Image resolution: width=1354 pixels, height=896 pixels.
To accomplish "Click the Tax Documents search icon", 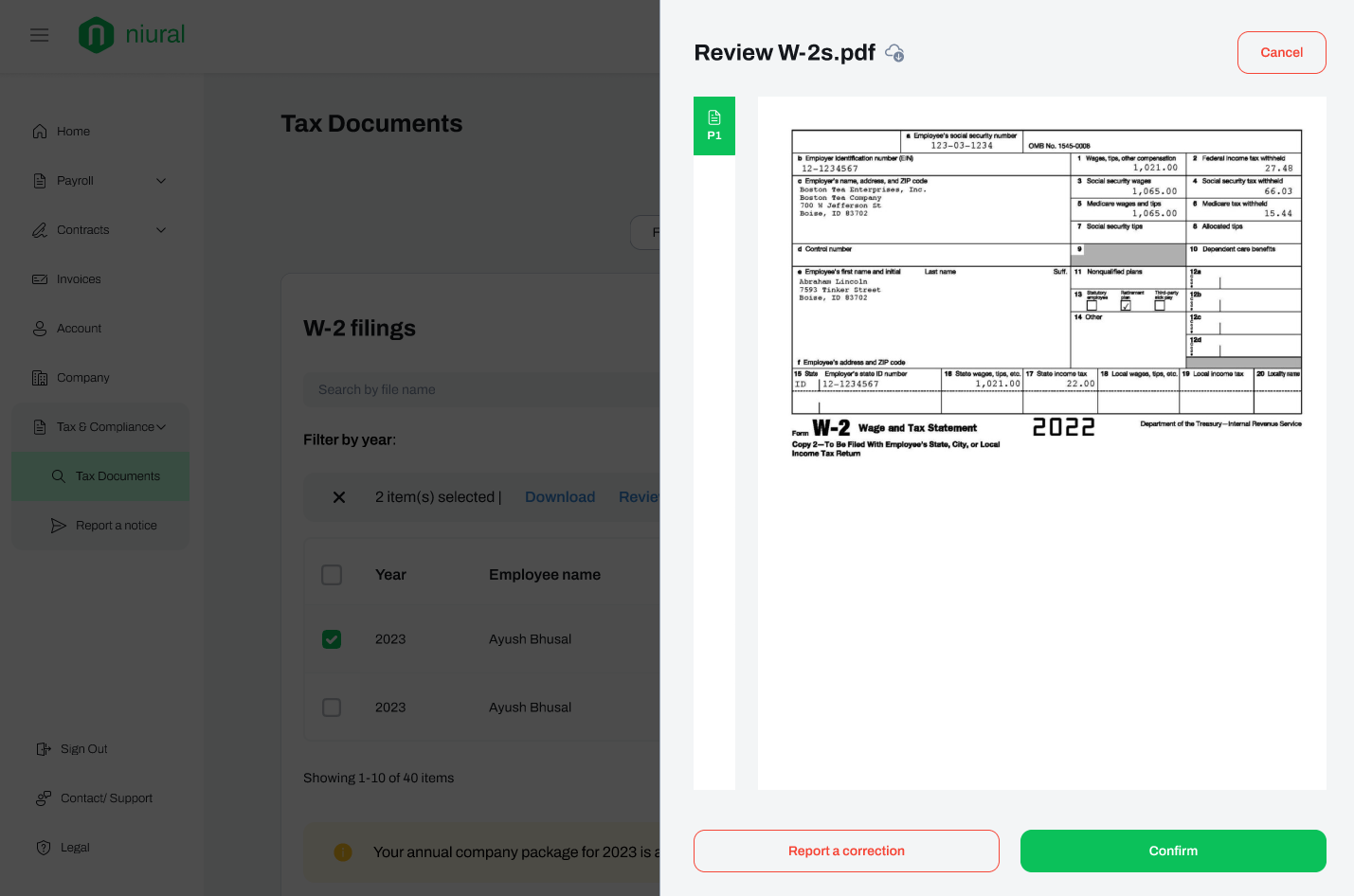I will click(x=59, y=476).
